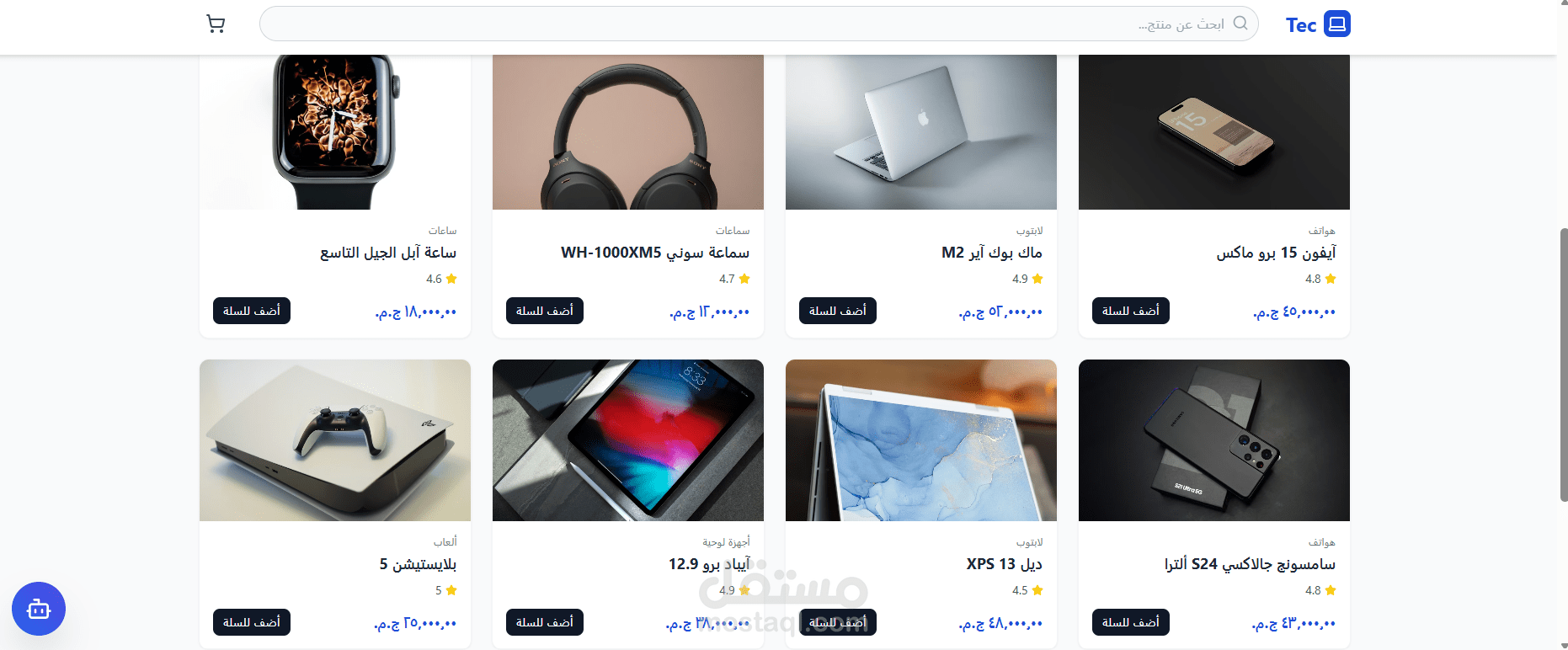The height and width of the screenshot is (650, 1568).
Task: Add Sony WH-1000XM5 headphones to cart
Action: pos(544,311)
